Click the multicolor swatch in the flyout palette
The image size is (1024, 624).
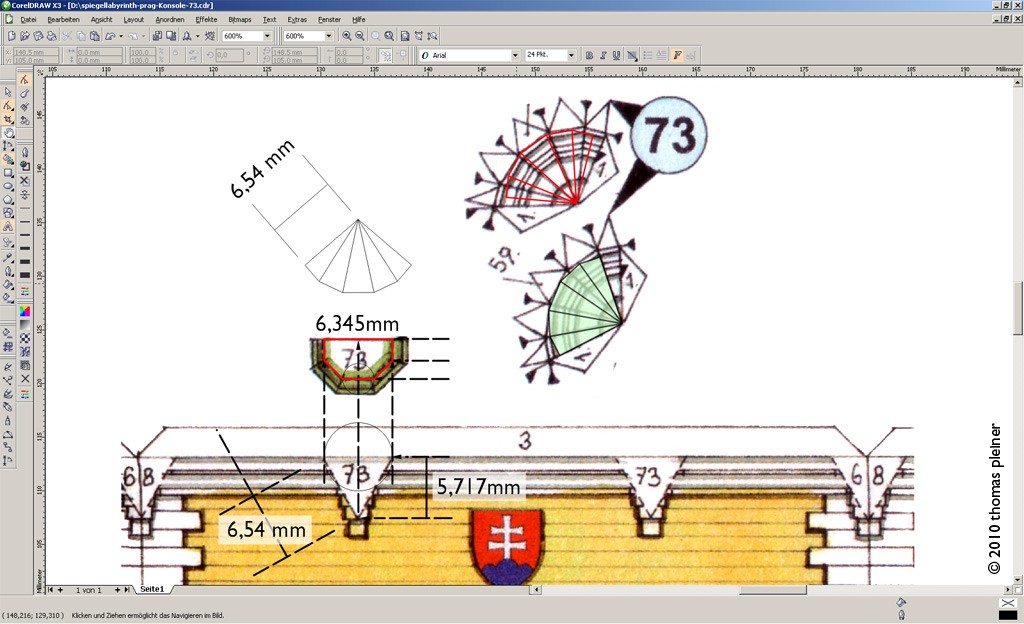click(x=25, y=311)
